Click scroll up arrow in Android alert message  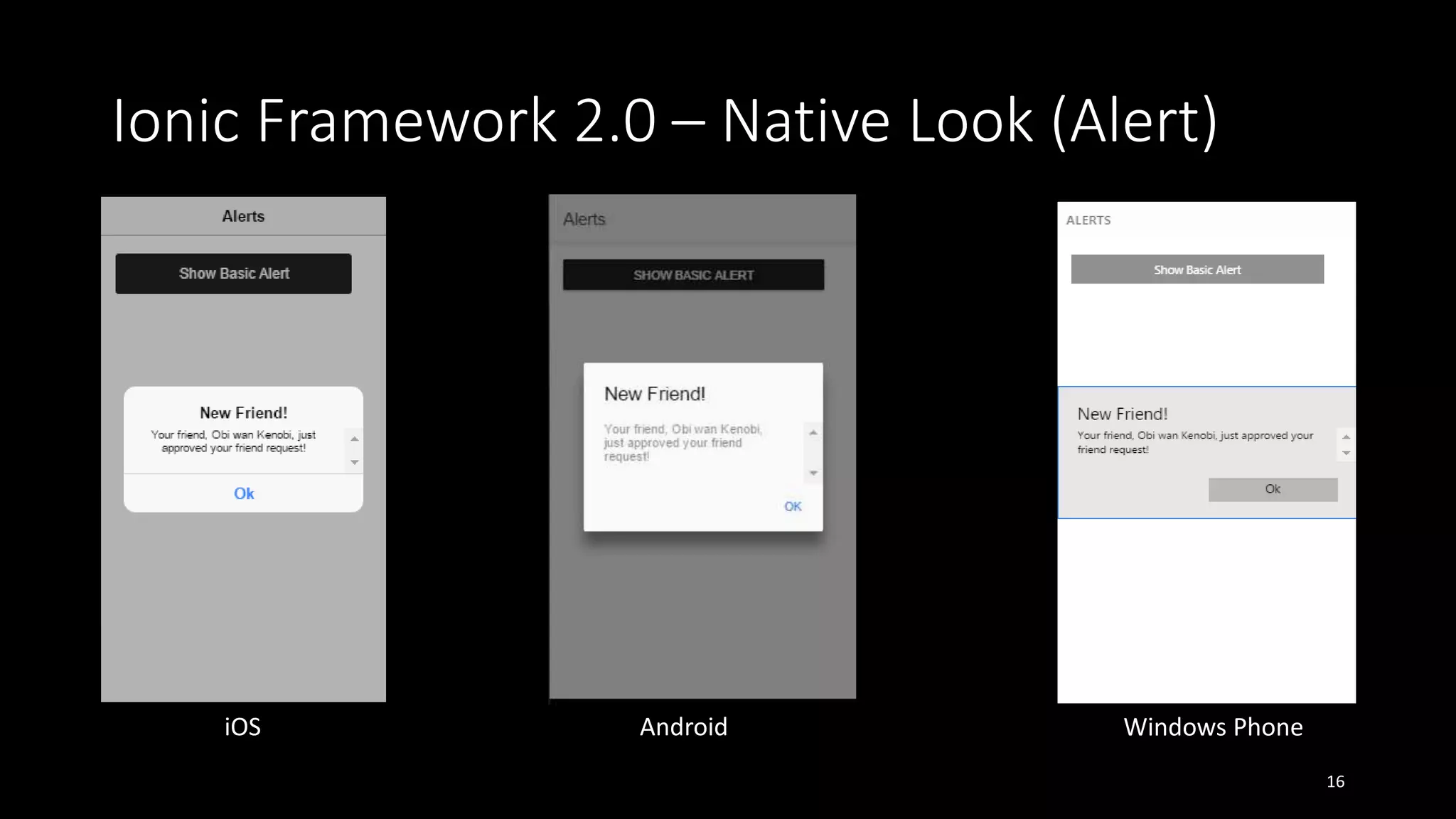click(x=813, y=432)
